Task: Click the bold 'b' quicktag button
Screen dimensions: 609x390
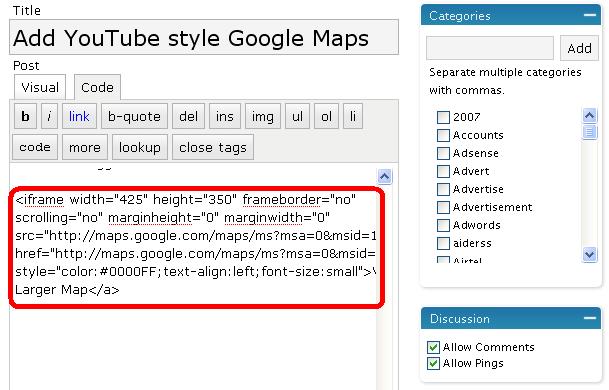Action: 25,116
